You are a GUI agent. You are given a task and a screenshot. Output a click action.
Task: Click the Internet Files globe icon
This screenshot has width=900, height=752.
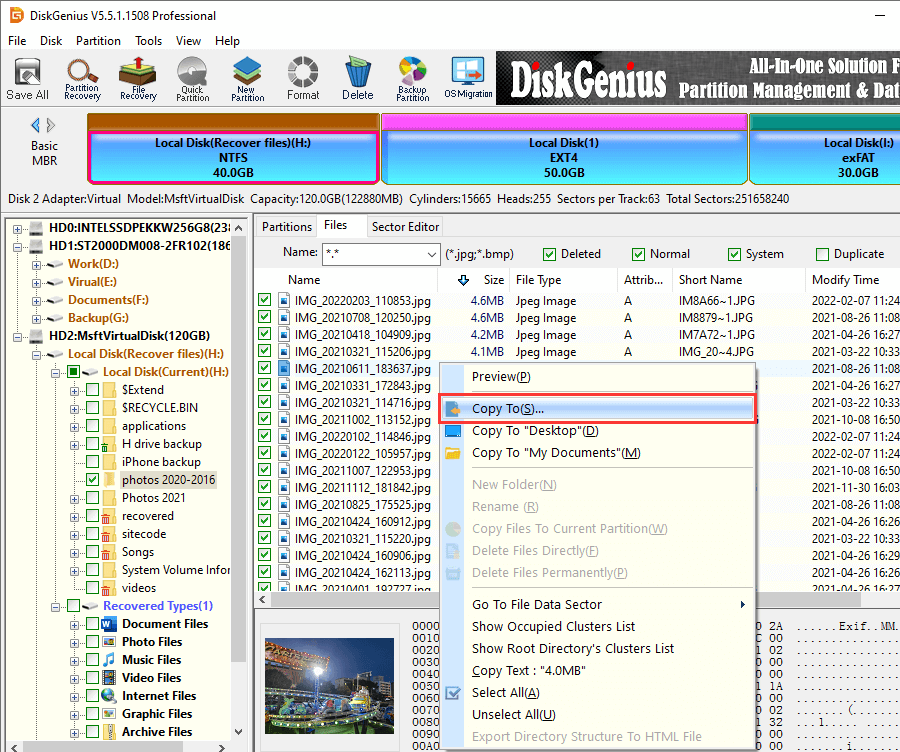(109, 696)
